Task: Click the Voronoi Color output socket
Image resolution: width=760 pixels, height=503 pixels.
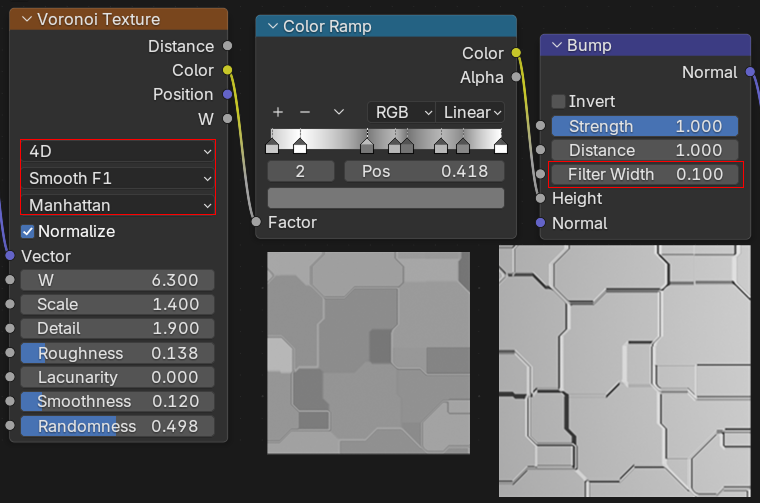Action: tap(228, 70)
